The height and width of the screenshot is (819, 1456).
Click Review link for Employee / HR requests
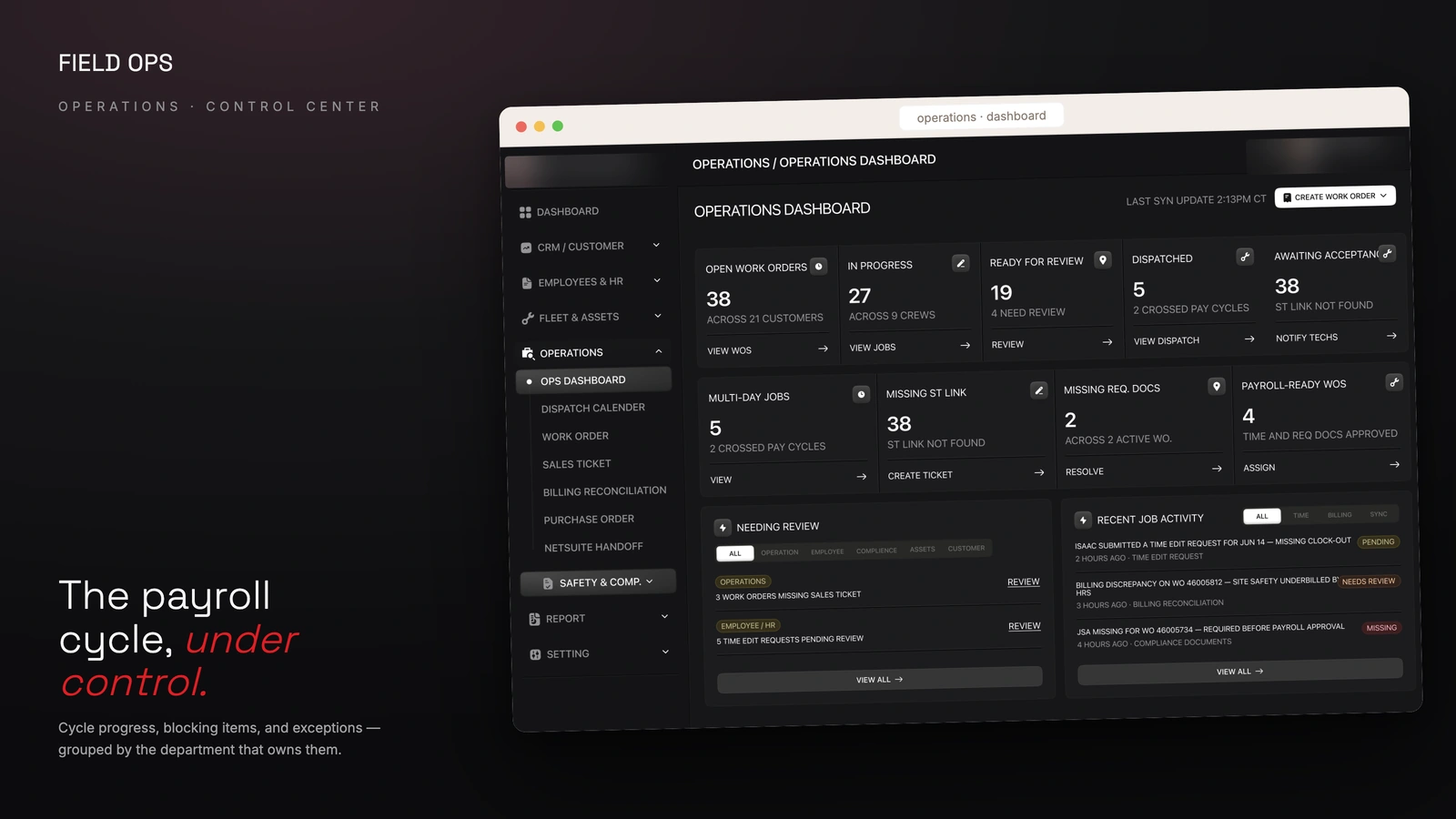coord(1025,626)
